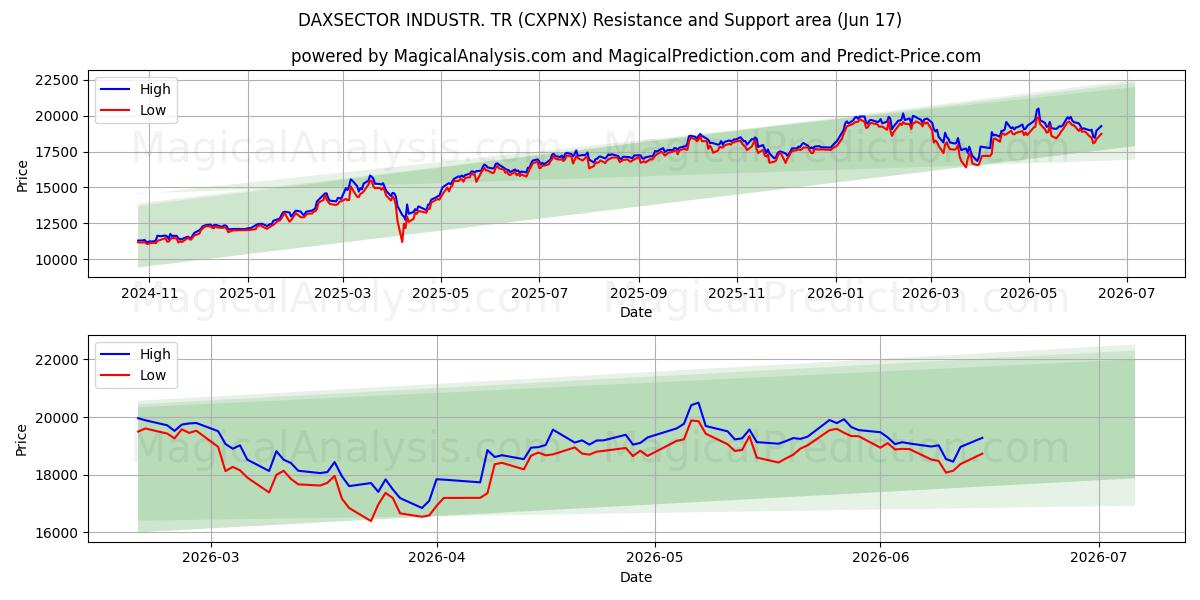The width and height of the screenshot is (1200, 600).
Task: Click the '2026-04' x-axis label in the bottom chart
Action: point(438,558)
